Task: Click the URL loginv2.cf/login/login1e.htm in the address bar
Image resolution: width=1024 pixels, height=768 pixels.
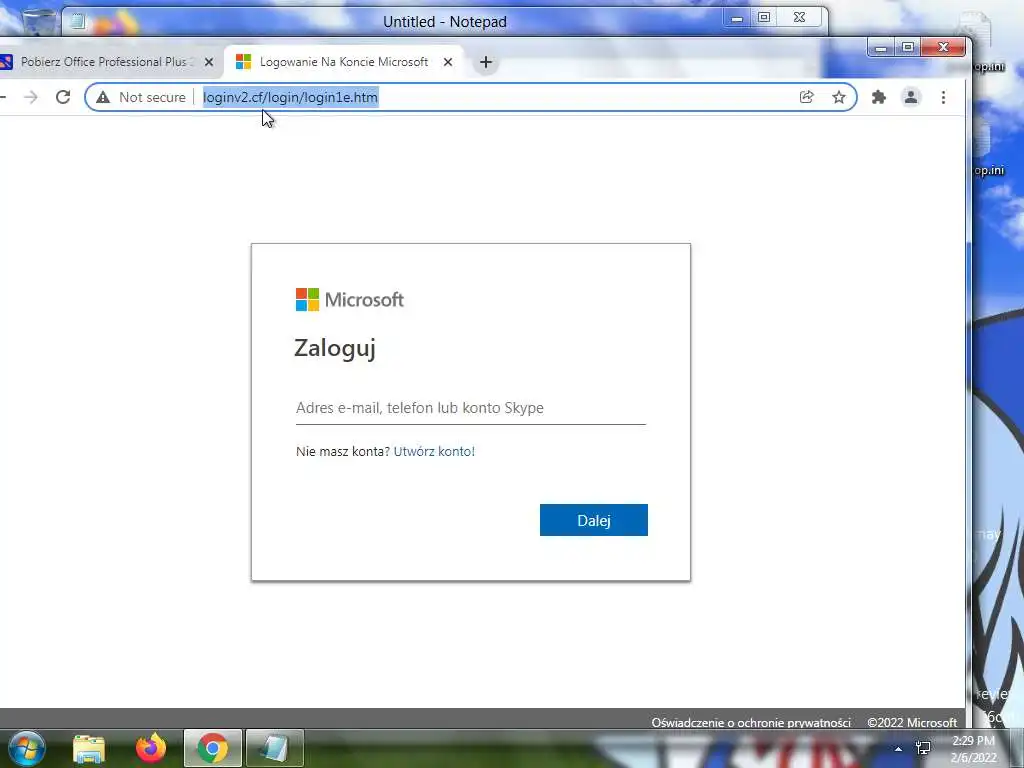Action: (x=290, y=97)
